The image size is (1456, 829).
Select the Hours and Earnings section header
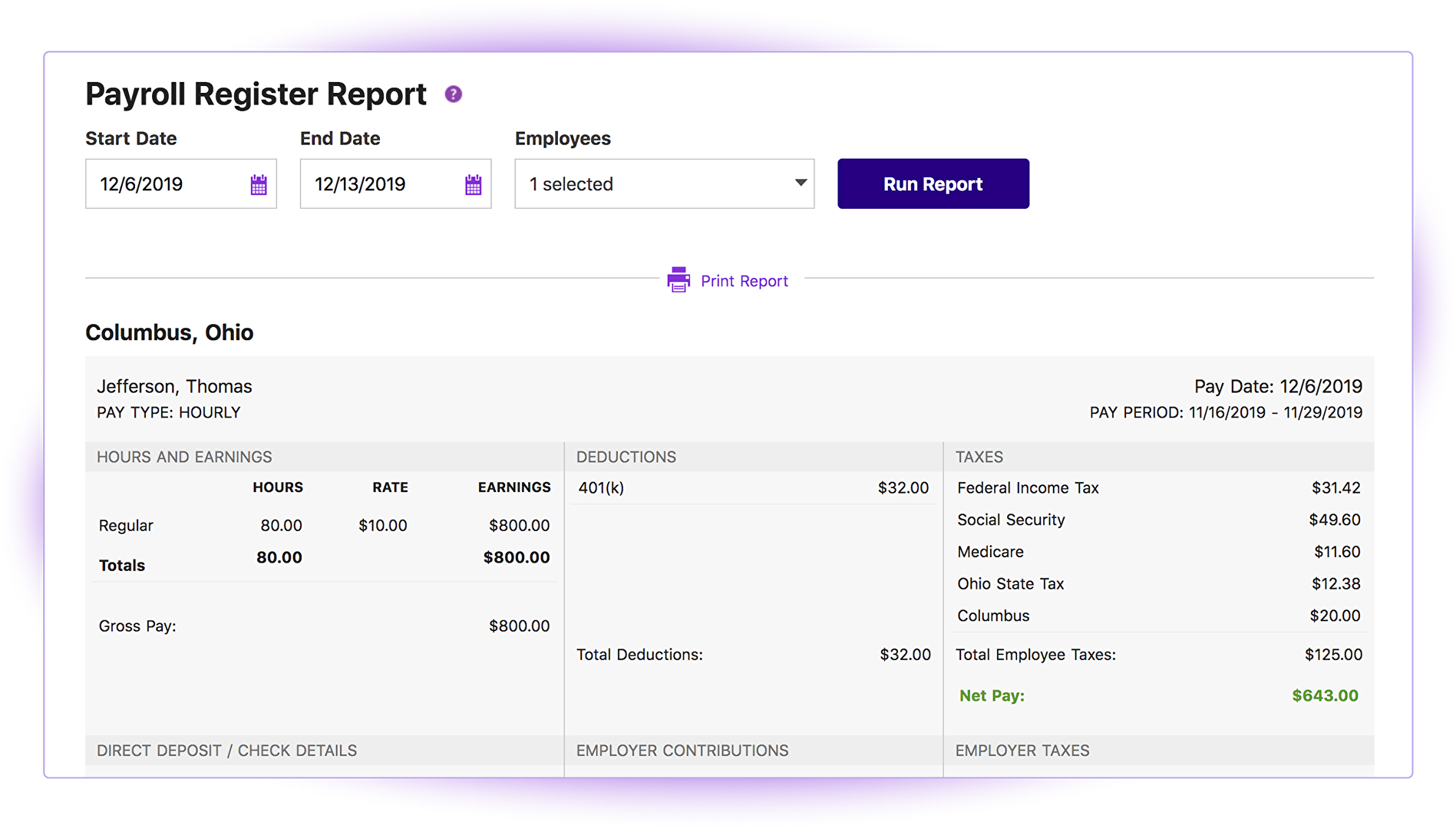pos(184,457)
